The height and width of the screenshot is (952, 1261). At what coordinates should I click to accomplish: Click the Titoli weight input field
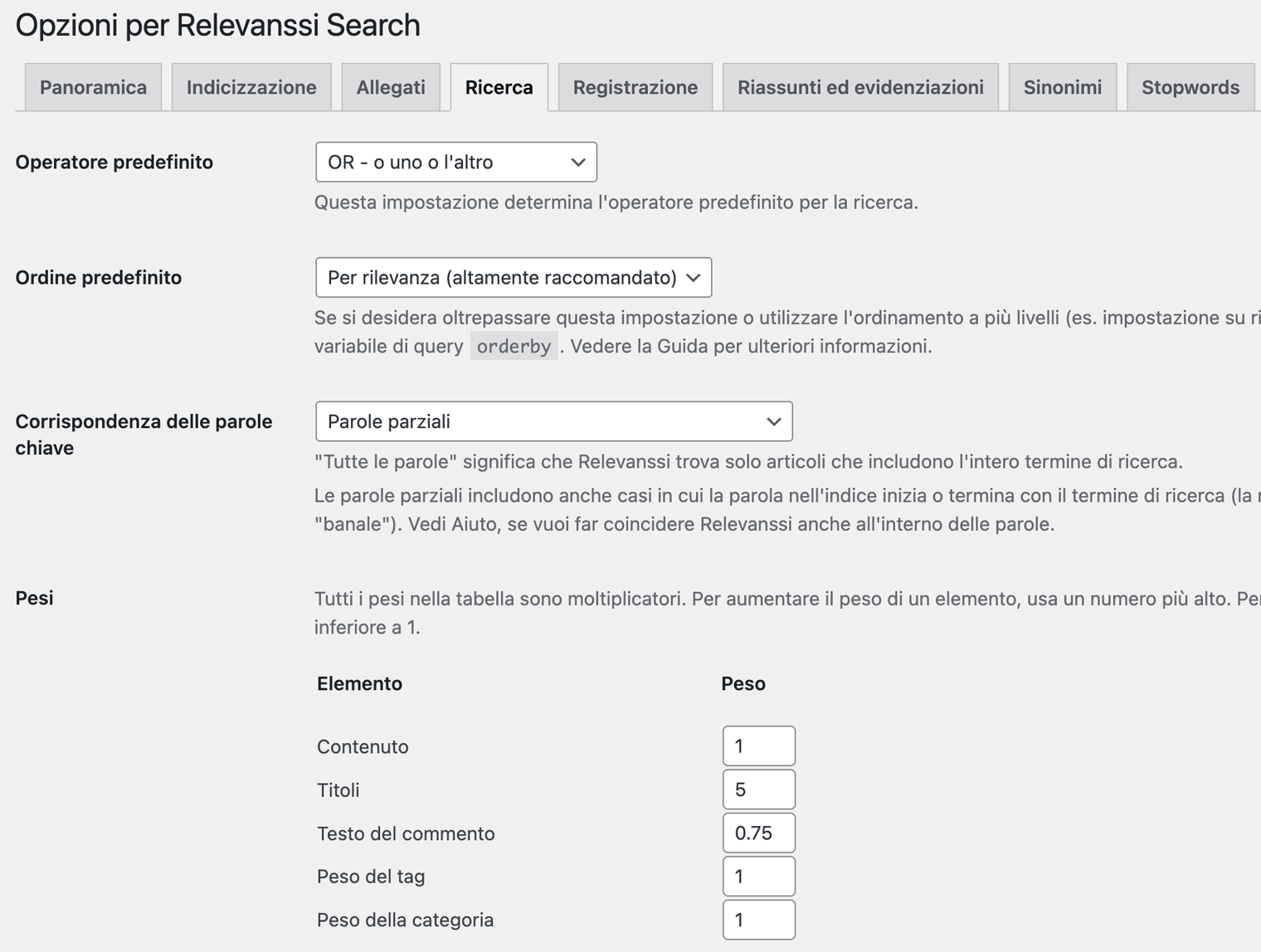pyautogui.click(x=759, y=789)
